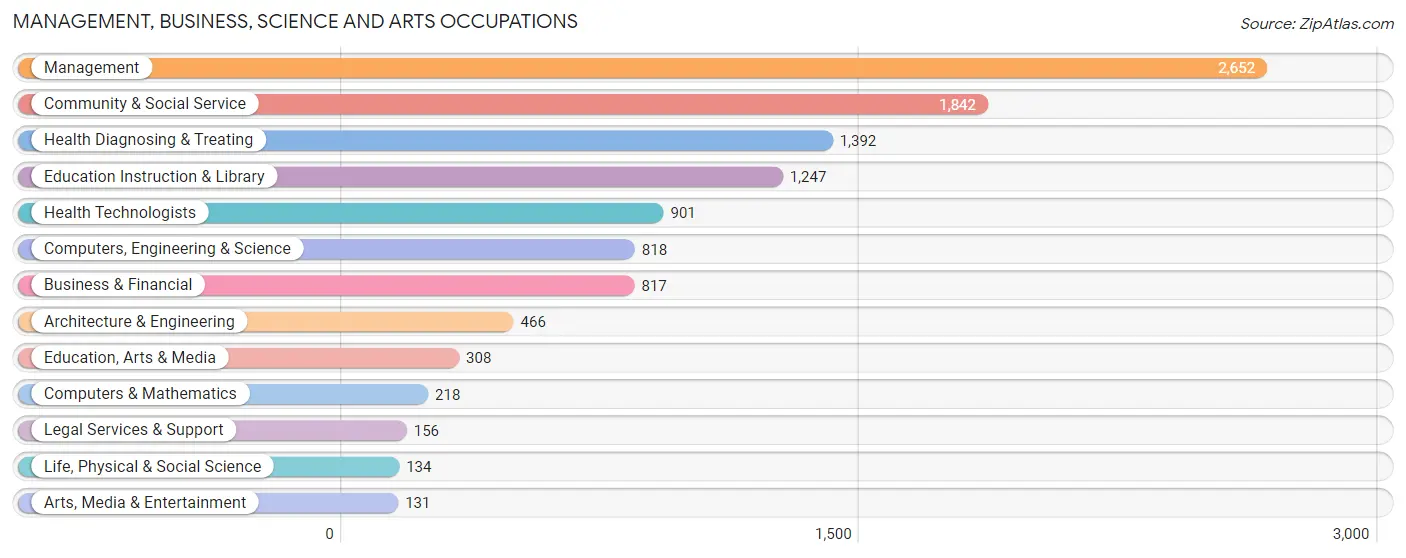The image size is (1406, 558).
Task: Select the Education Instruction & Library label
Action: [154, 177]
